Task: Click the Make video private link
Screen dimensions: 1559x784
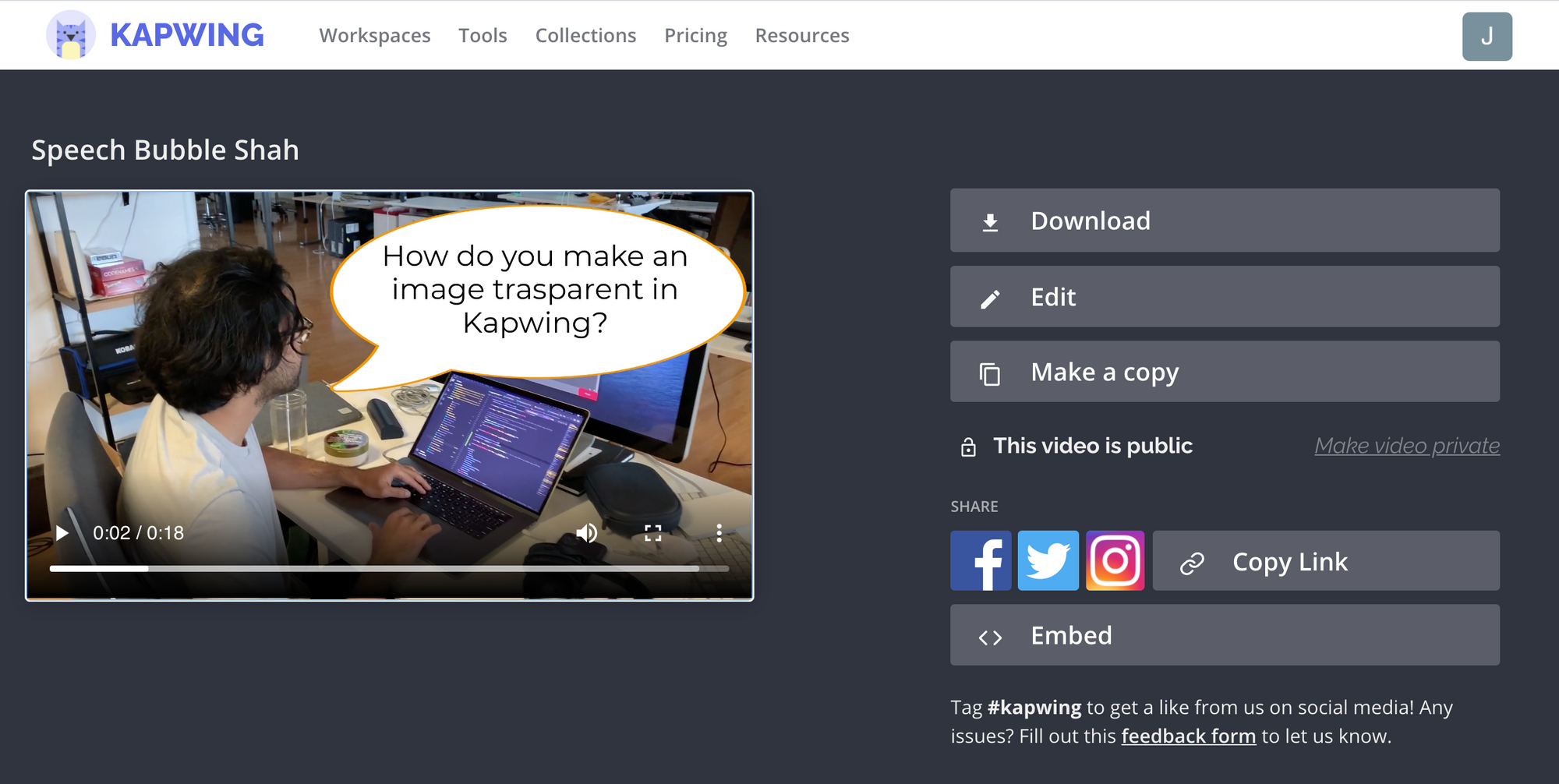Action: tap(1406, 445)
